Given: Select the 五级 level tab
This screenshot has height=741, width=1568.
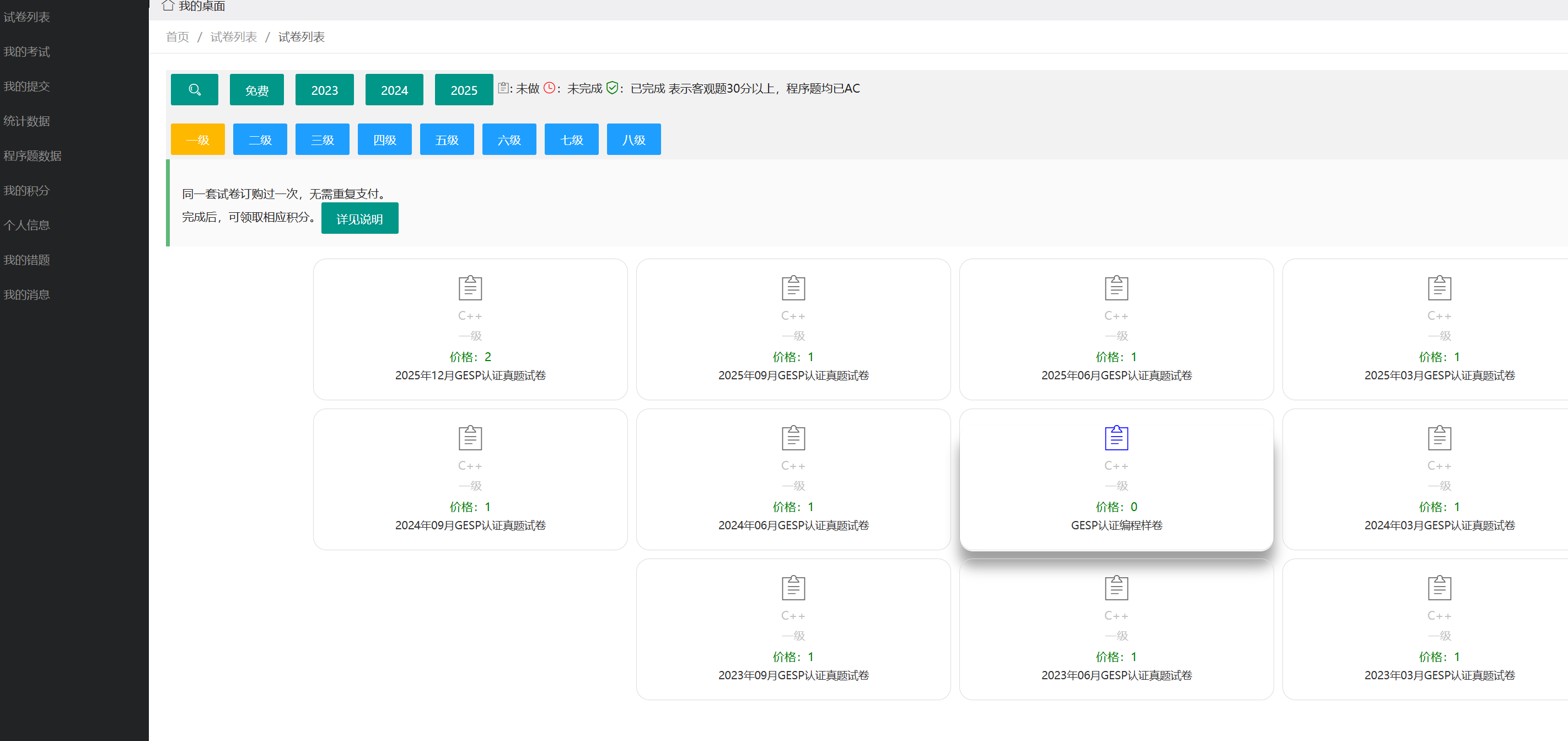Looking at the screenshot, I should [446, 139].
